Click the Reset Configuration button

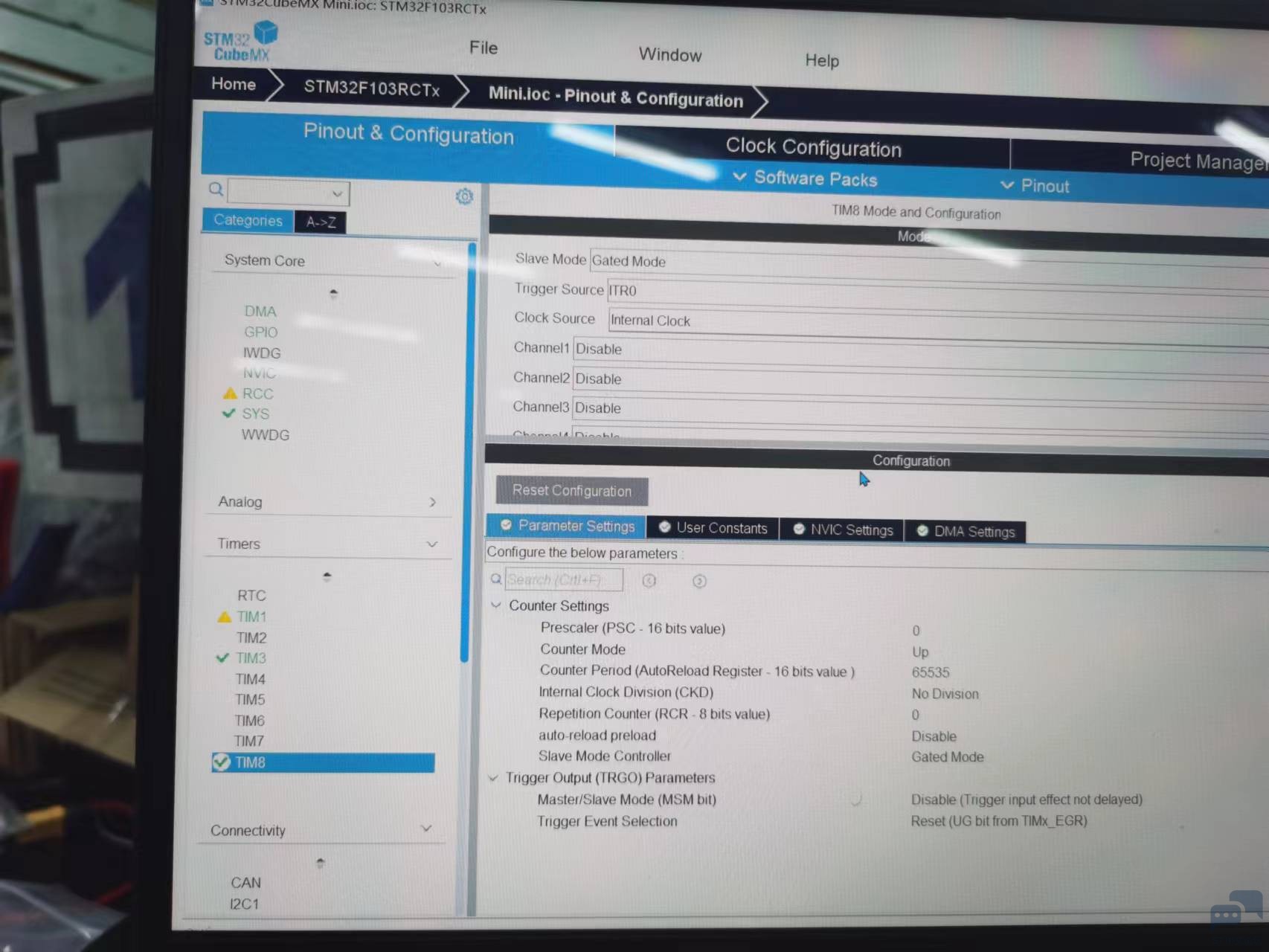point(571,491)
